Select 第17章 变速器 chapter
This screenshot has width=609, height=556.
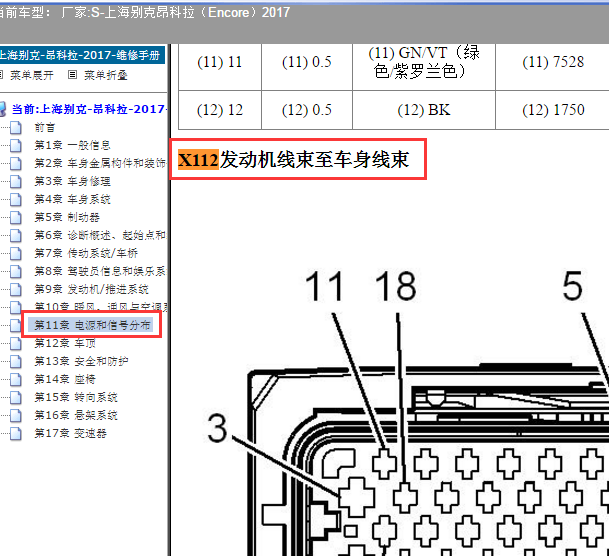tap(70, 433)
